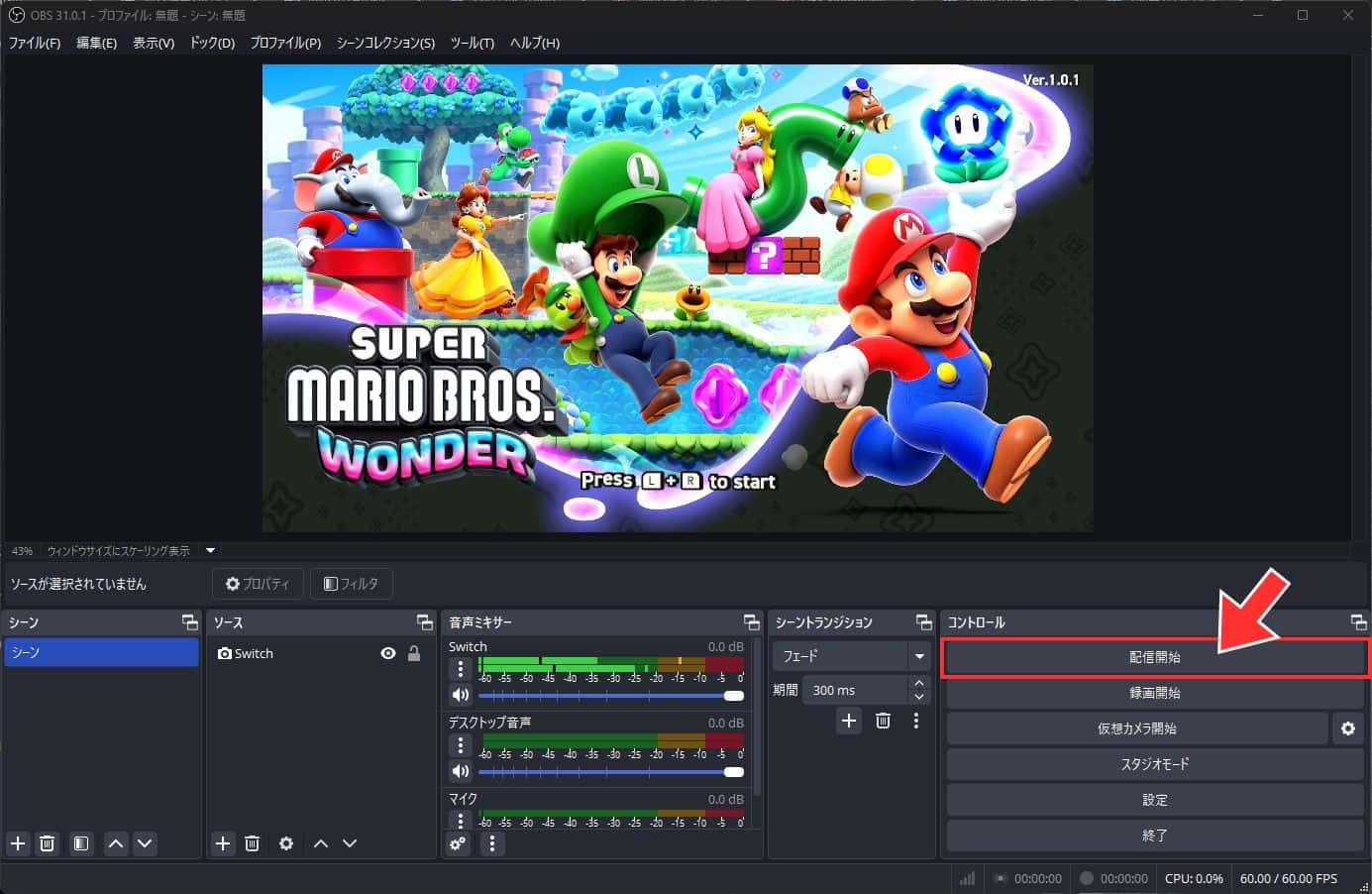Screen dimensions: 1372x894
Task: Move the Switch source up with the arrow icon
Action: [x=320, y=843]
